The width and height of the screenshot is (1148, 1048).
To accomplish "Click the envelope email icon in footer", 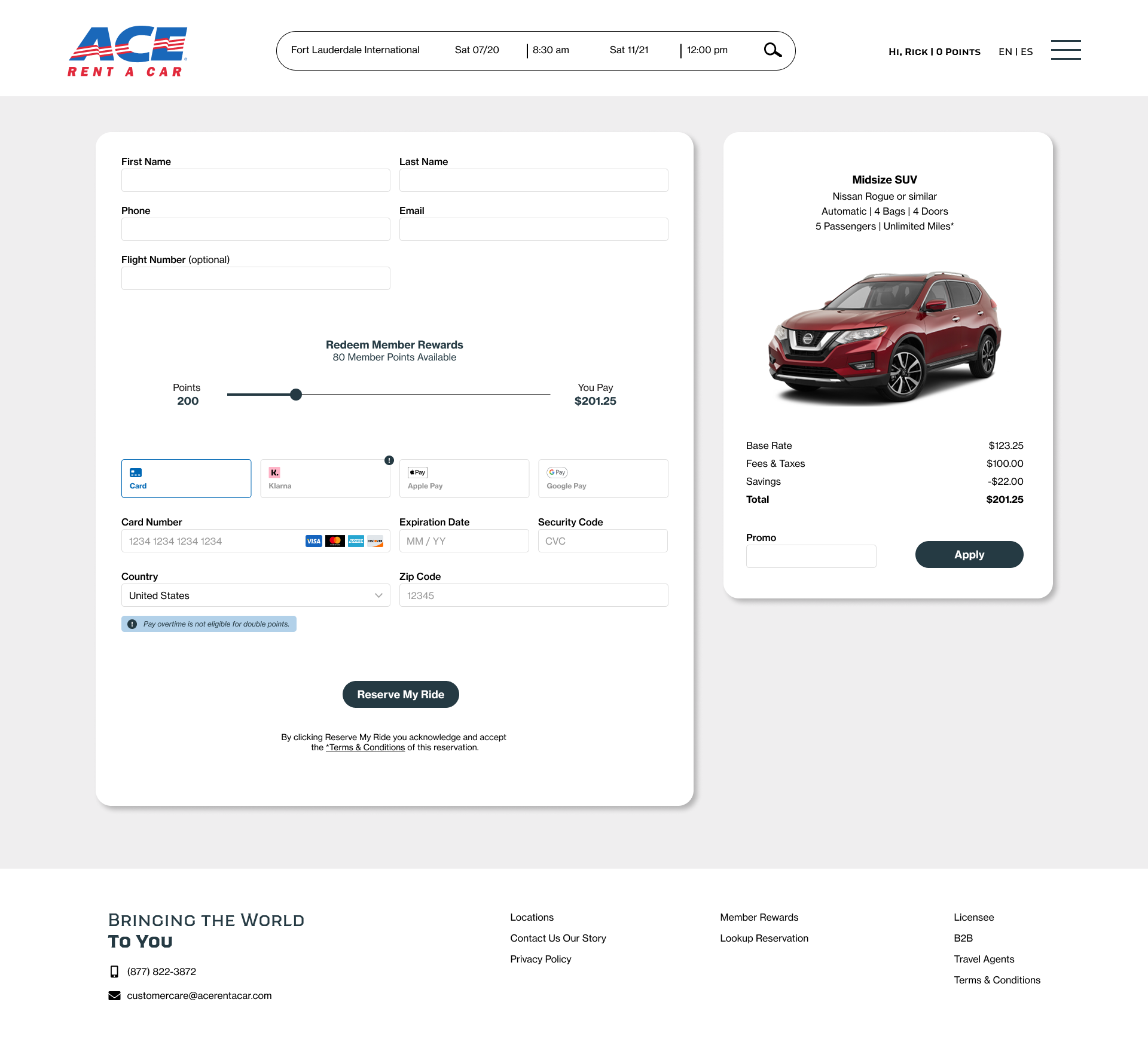I will (x=114, y=995).
